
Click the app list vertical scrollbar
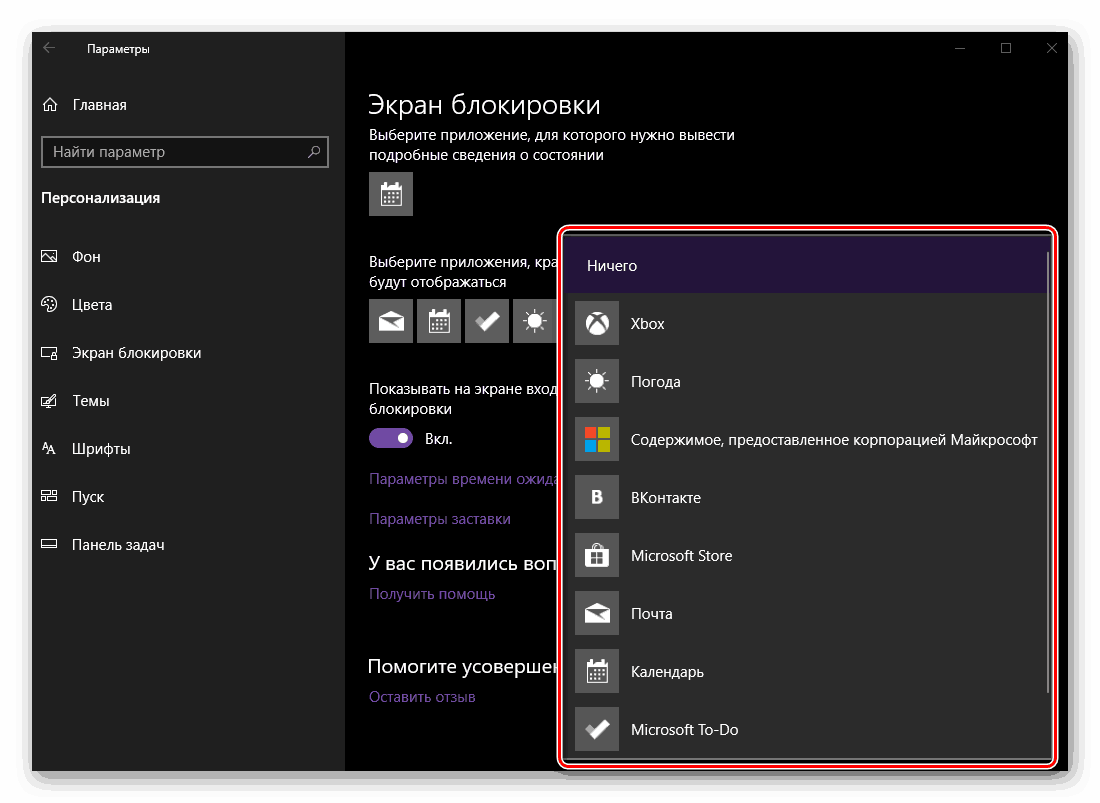(1048, 471)
